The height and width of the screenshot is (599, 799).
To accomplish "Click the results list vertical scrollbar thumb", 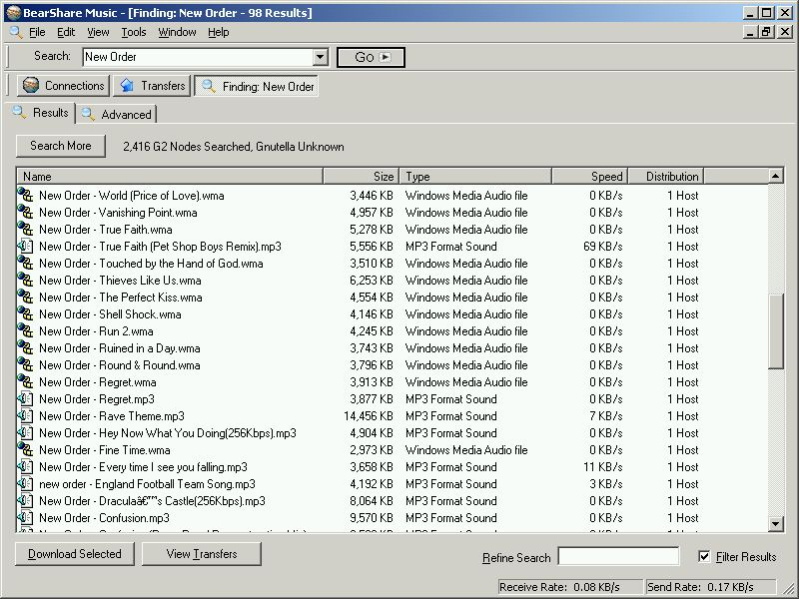I will click(x=776, y=331).
